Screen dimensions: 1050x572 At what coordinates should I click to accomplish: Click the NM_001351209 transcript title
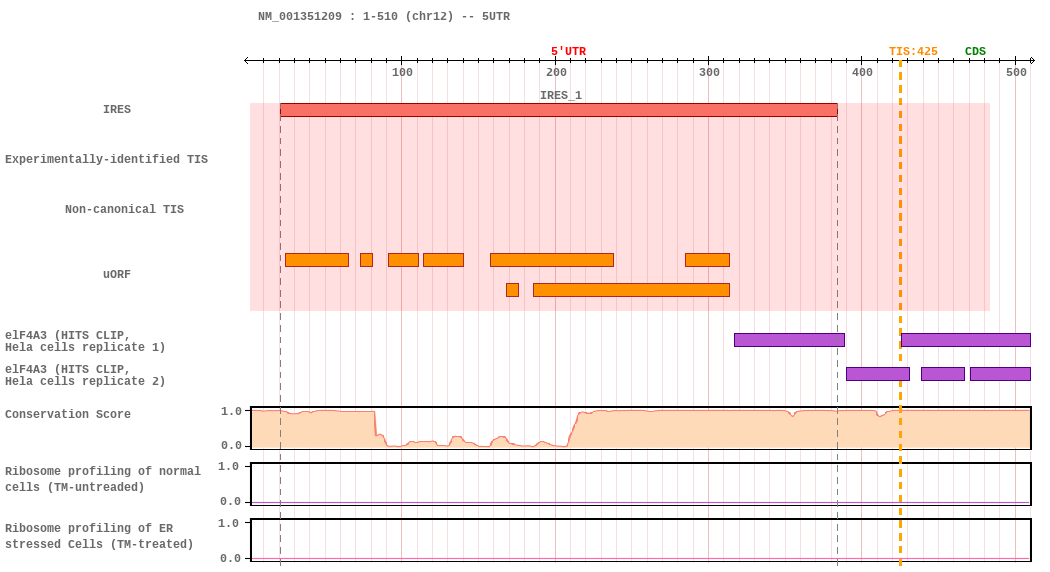384,17
